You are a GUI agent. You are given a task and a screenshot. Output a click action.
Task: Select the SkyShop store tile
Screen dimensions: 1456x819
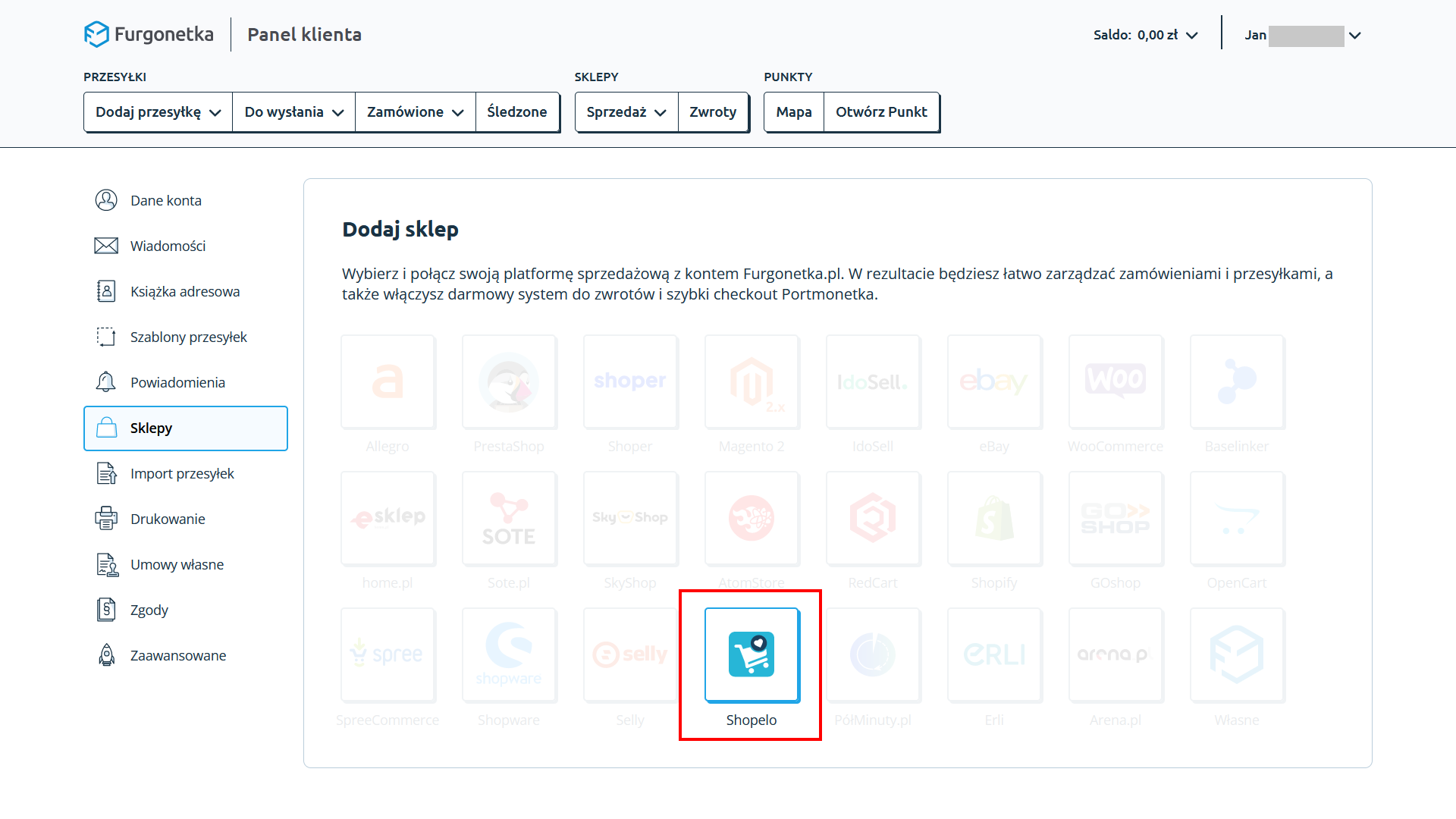click(x=630, y=518)
